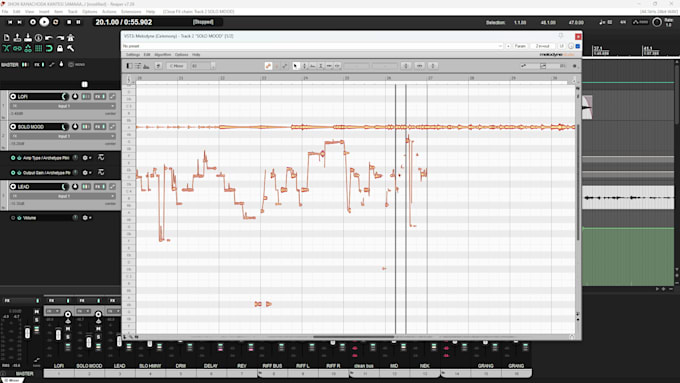This screenshot has width=680, height=383.
Task: Bypass the Volume envelope on LEAD
Action: (x=19, y=218)
